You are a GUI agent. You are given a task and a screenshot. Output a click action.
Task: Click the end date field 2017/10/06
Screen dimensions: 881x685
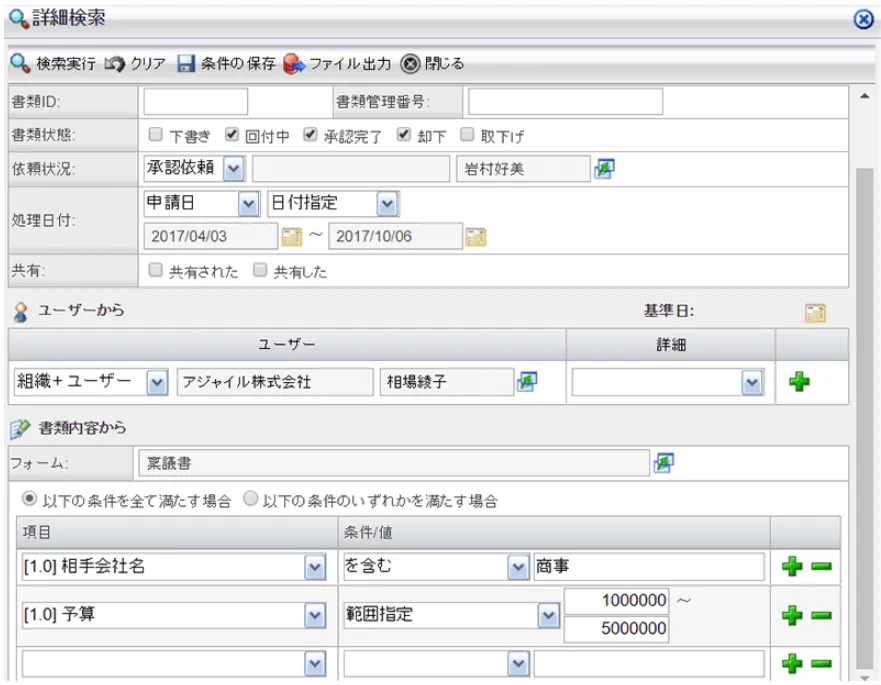(x=396, y=237)
